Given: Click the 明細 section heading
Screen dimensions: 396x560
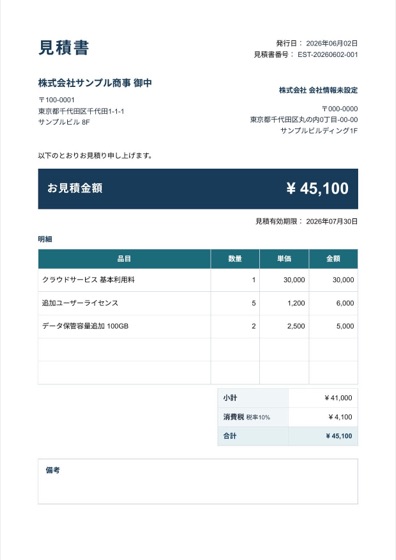Looking at the screenshot, I should (x=45, y=239).
